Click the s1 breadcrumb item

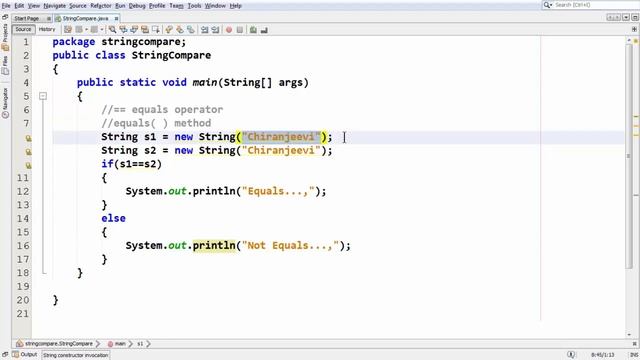point(140,344)
